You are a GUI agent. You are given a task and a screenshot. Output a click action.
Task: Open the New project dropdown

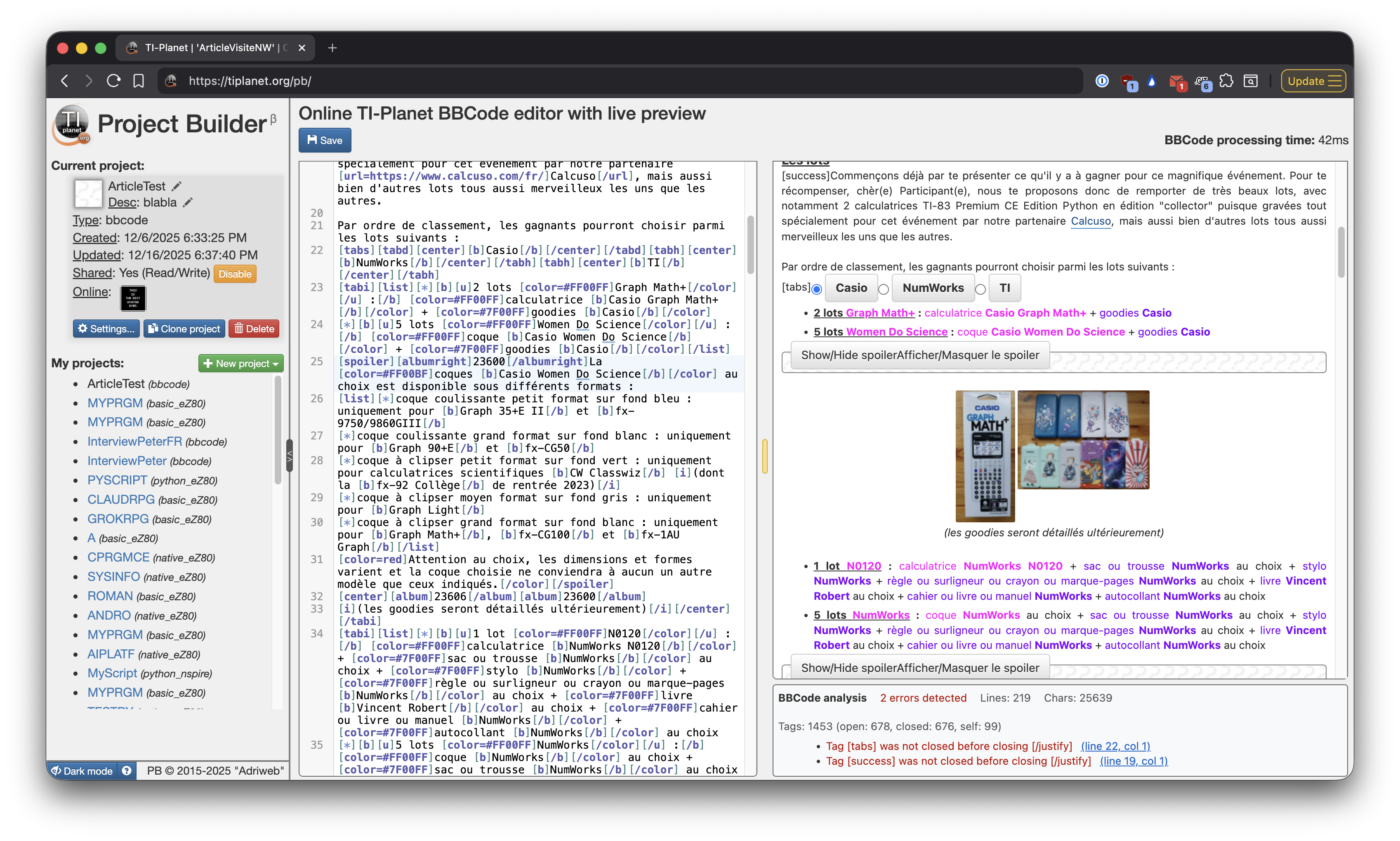coord(240,363)
